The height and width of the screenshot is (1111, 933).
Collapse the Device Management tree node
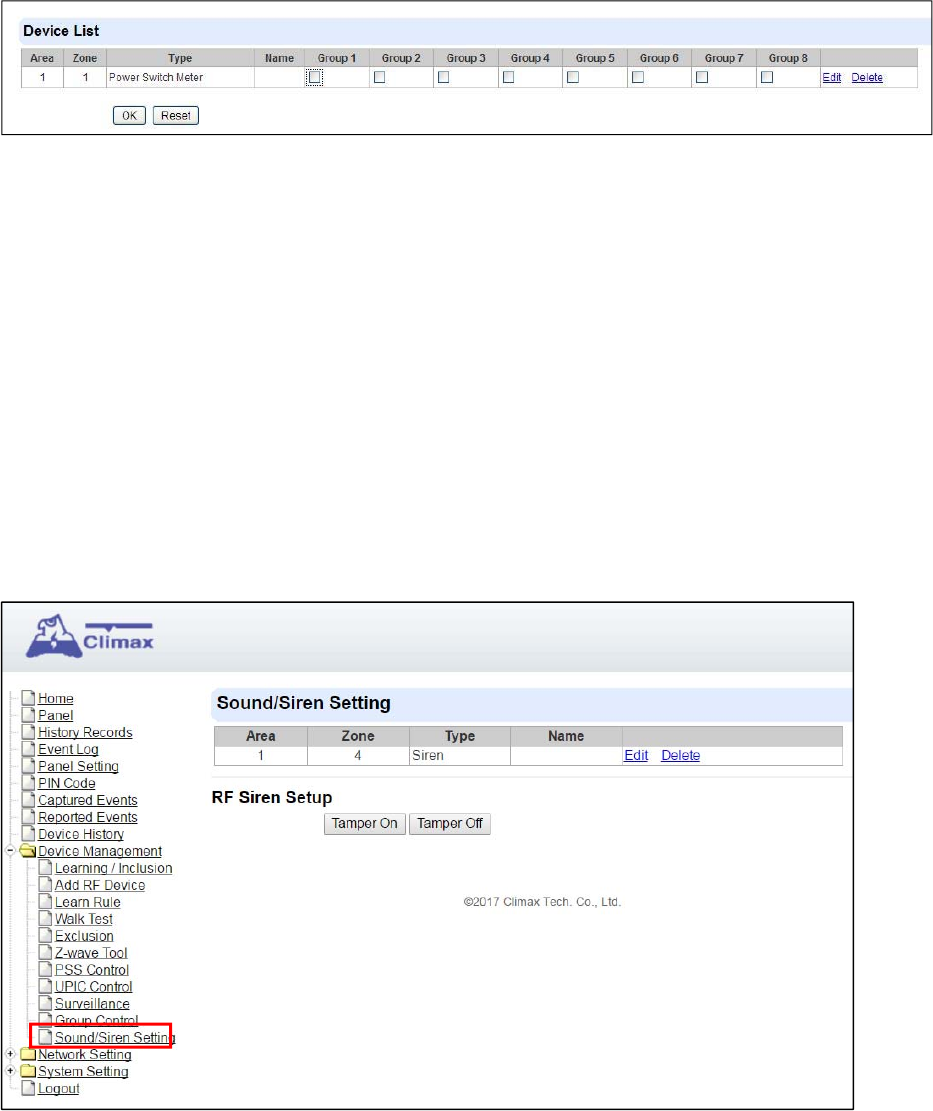click(x=11, y=850)
